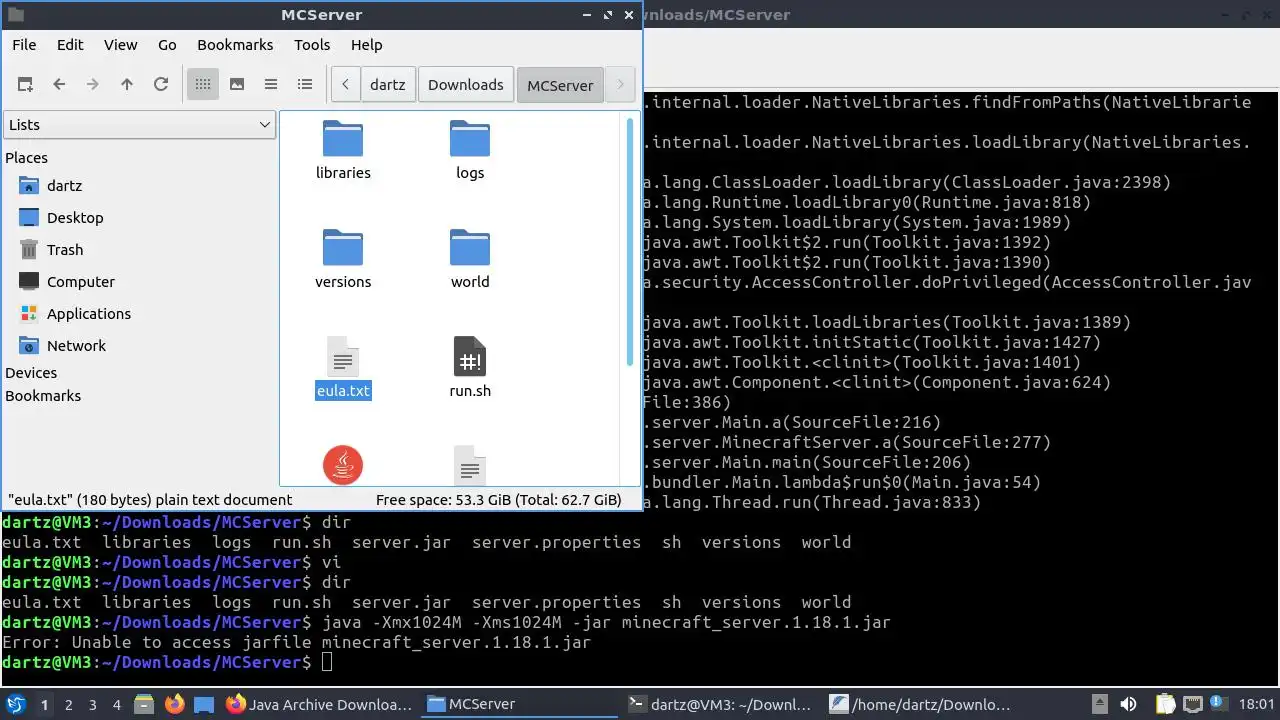The width and height of the screenshot is (1280, 720).
Task: Click the path bar left scroll arrow
Action: click(x=345, y=85)
